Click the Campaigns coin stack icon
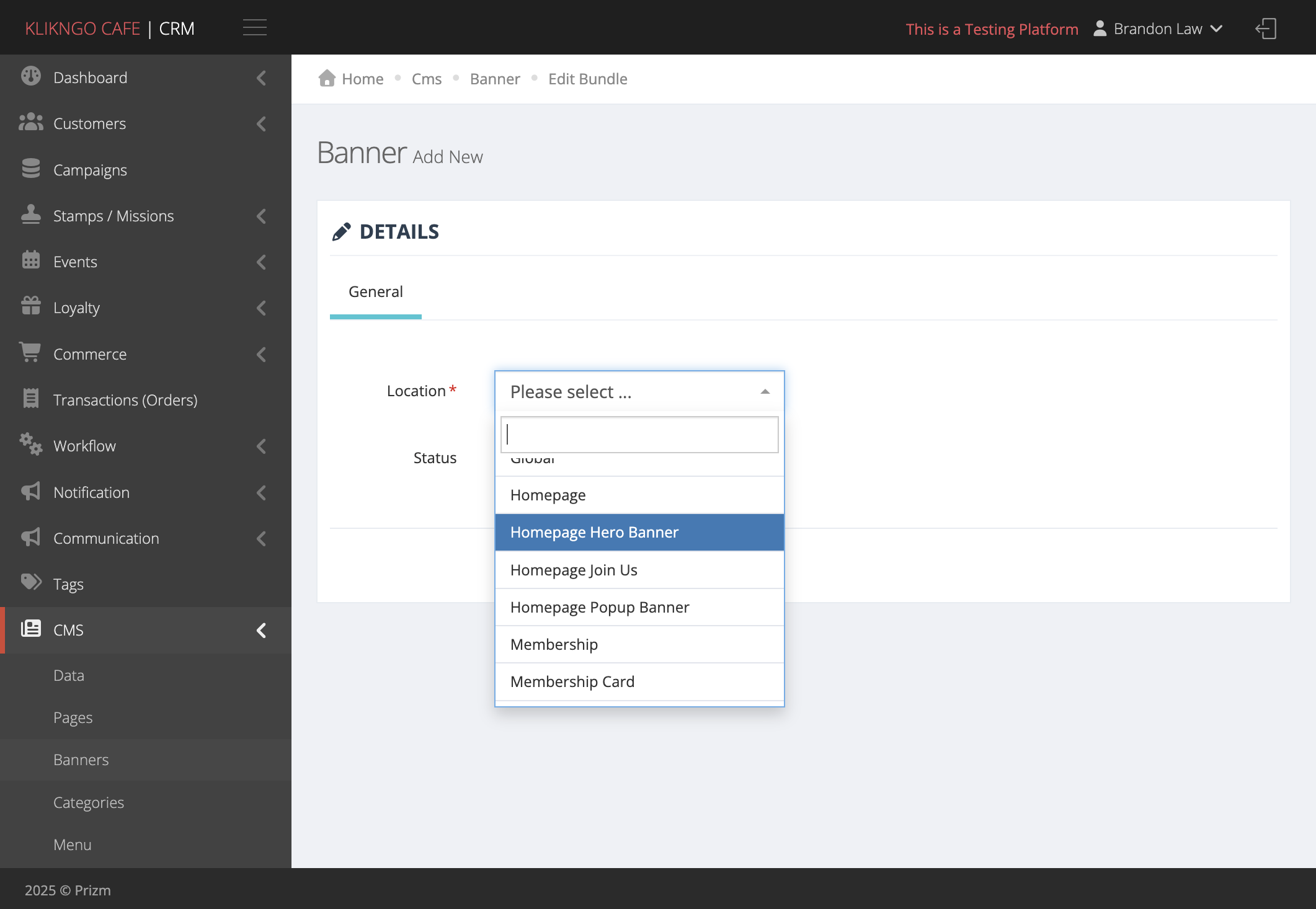Screen dimensions: 1316x909 click(x=31, y=169)
